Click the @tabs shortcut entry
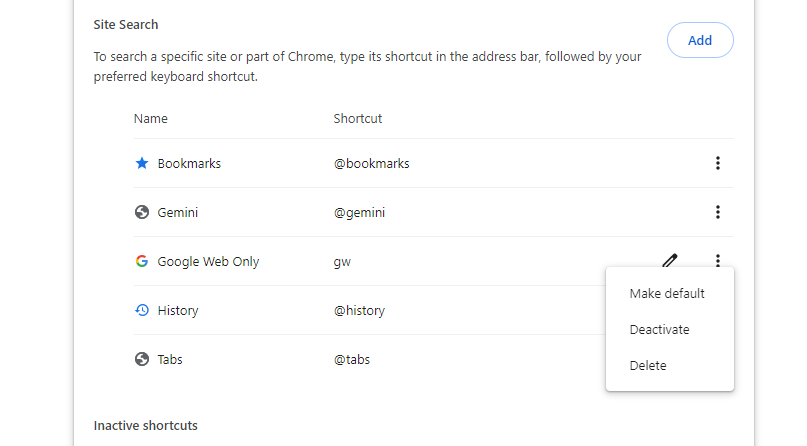 [x=352, y=360]
